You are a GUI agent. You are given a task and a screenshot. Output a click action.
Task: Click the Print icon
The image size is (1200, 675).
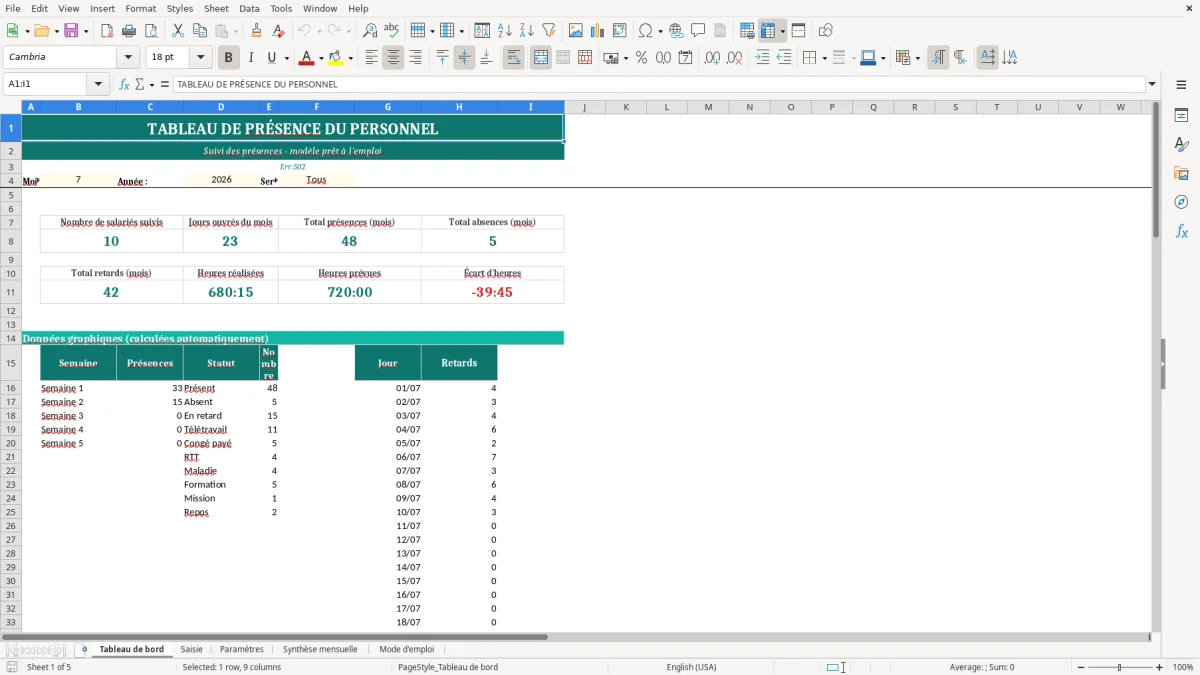tap(129, 31)
